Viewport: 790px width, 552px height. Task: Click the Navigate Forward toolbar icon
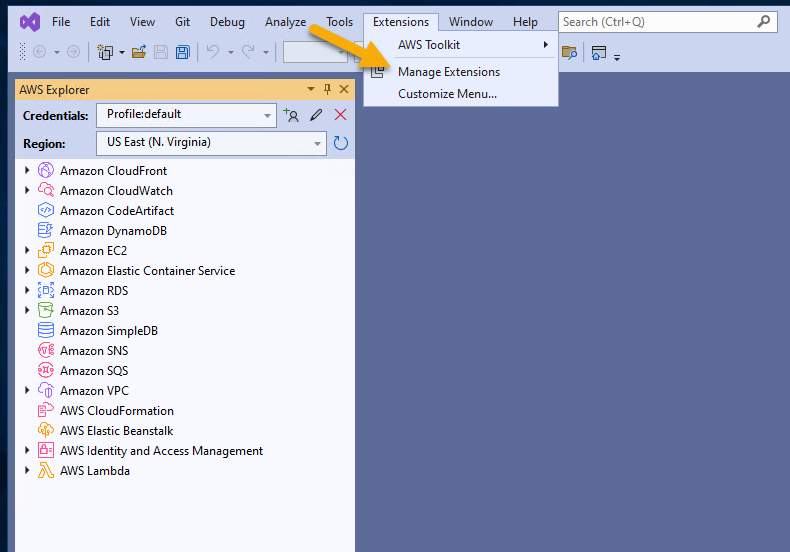[74, 52]
